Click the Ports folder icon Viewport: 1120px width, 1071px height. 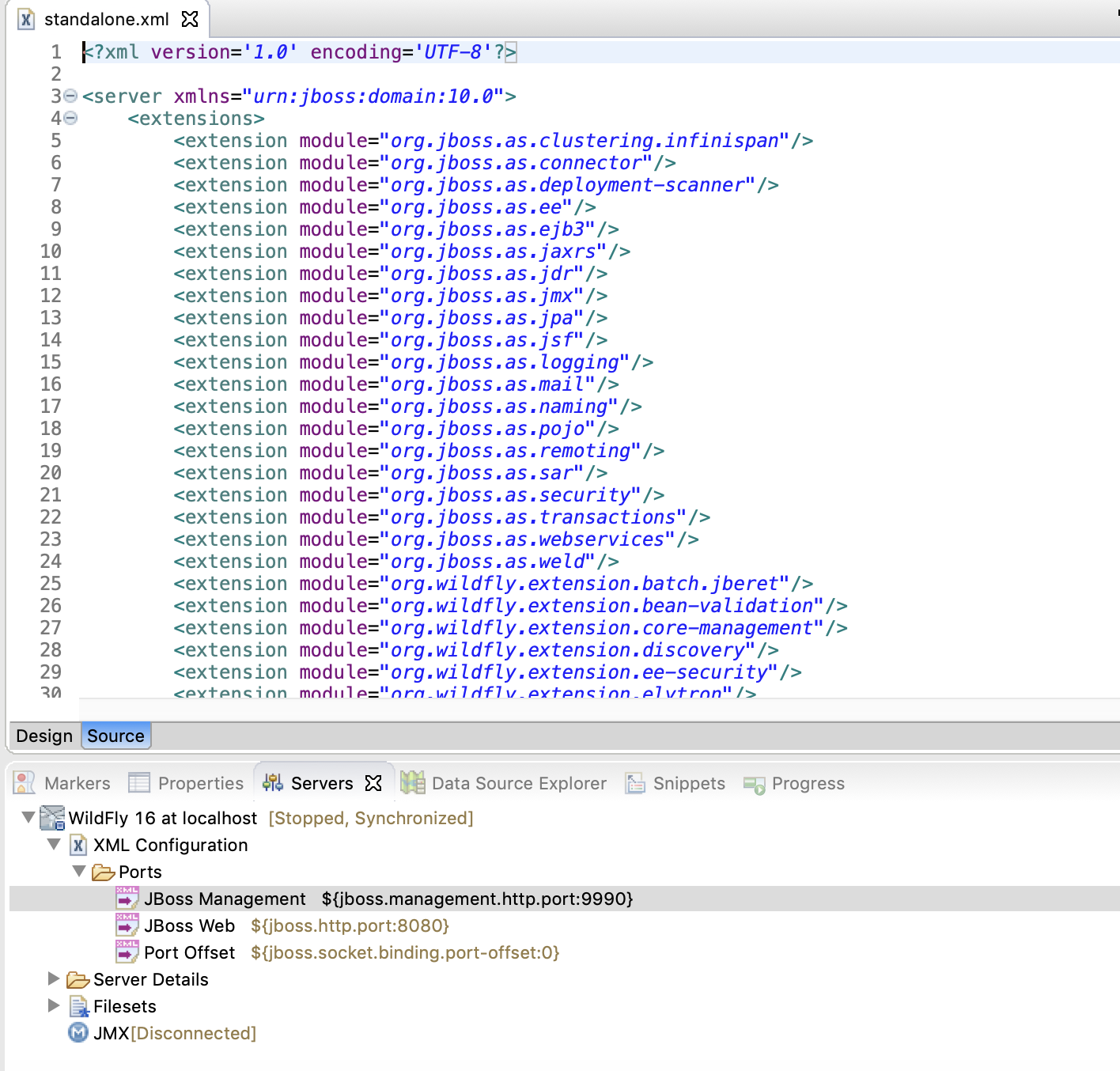tap(103, 872)
